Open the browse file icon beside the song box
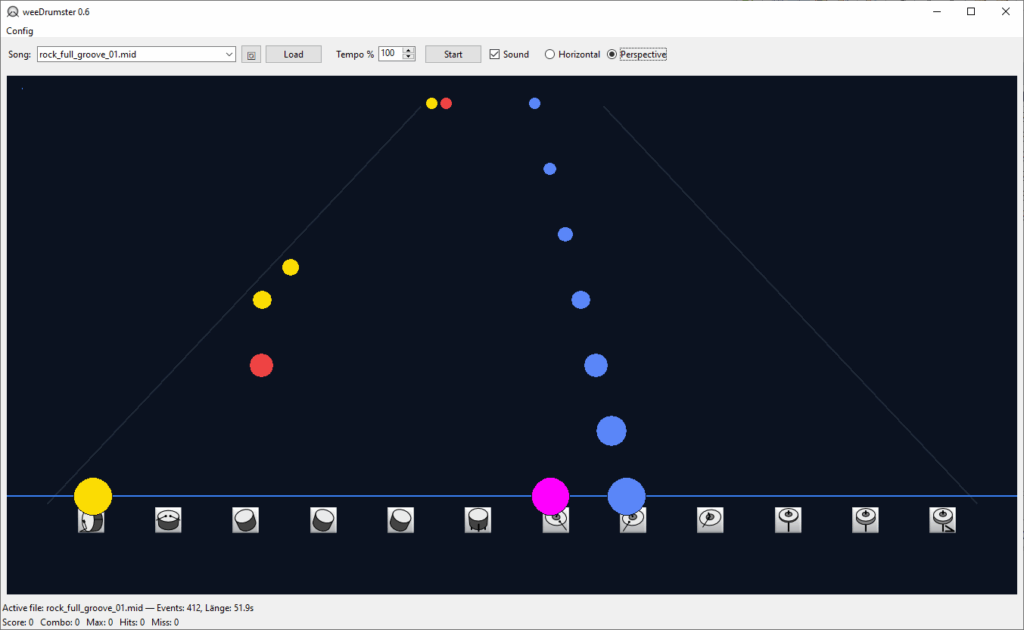The width and height of the screenshot is (1024, 630). (x=251, y=55)
